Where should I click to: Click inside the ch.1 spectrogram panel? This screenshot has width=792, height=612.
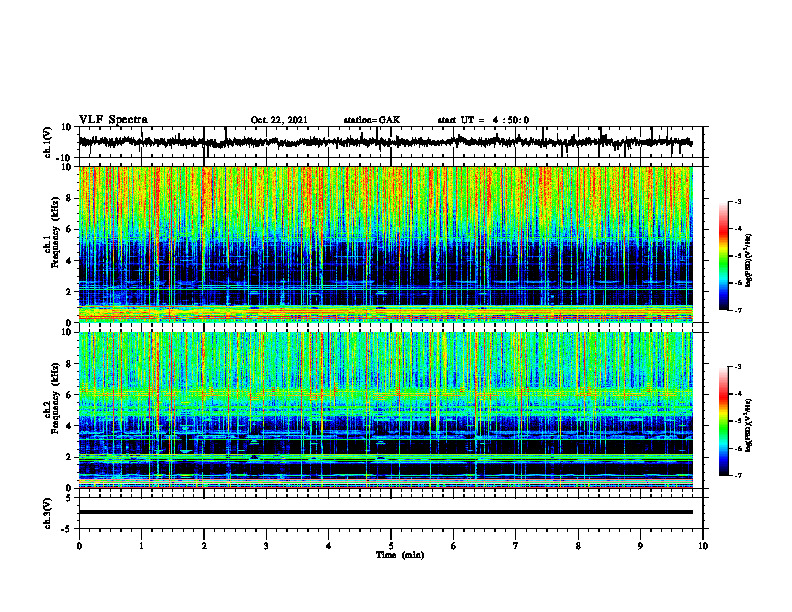[x=385, y=244]
